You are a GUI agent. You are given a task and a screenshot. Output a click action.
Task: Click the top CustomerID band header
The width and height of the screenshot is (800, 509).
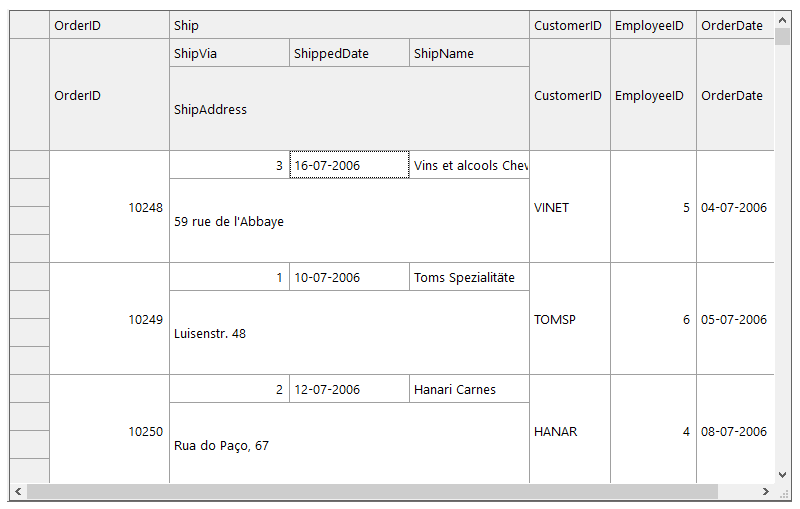click(x=569, y=25)
